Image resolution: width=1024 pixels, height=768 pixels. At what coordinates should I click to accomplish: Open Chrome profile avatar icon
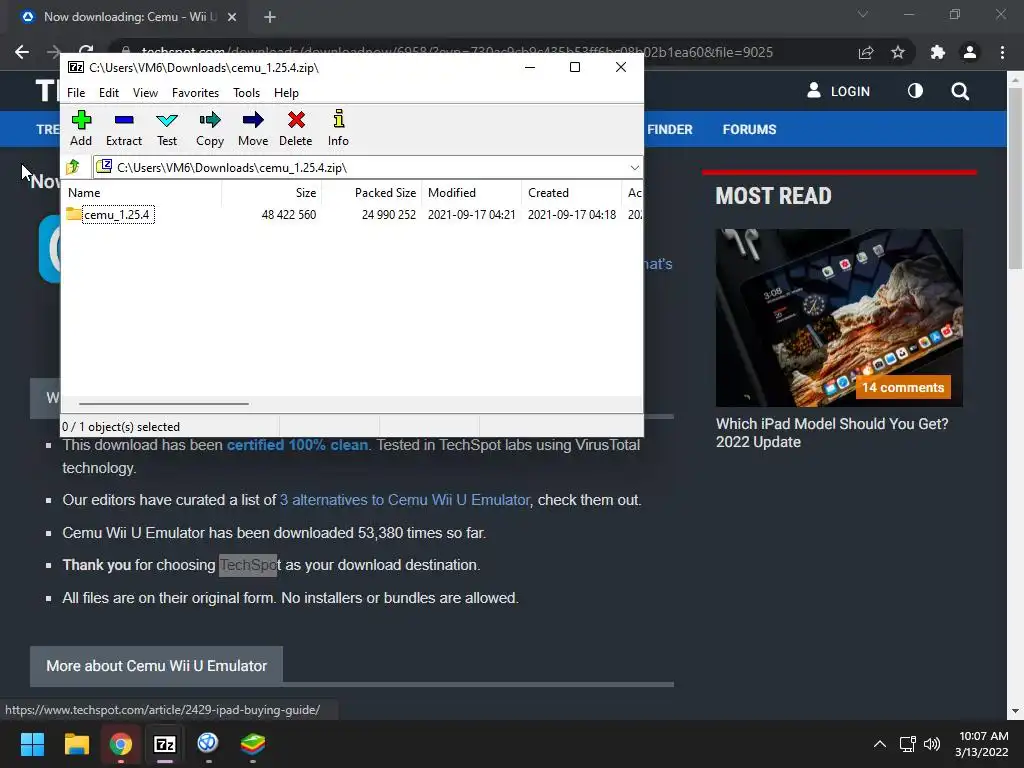click(x=970, y=52)
